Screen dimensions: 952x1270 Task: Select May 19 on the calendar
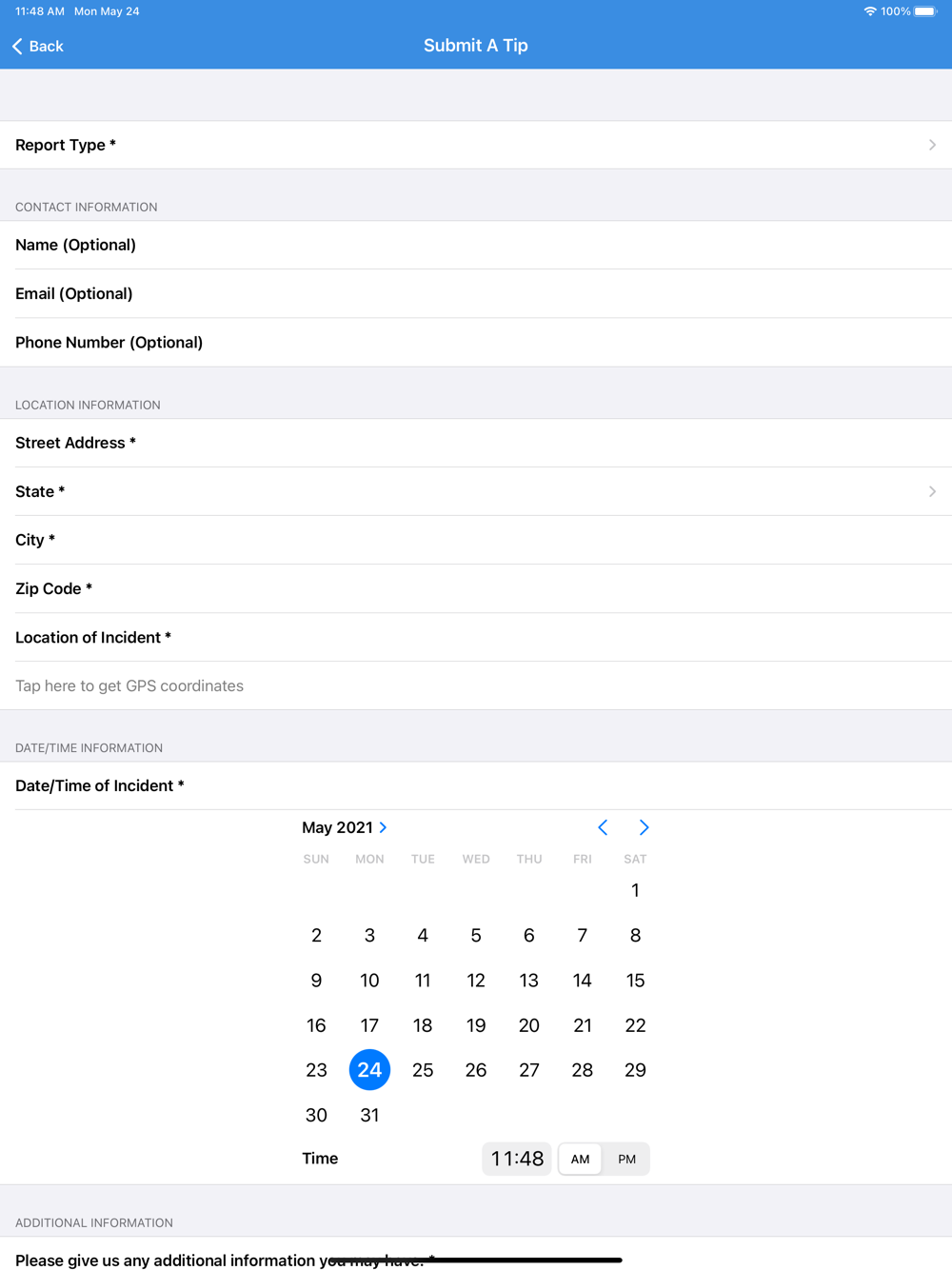pos(476,1025)
